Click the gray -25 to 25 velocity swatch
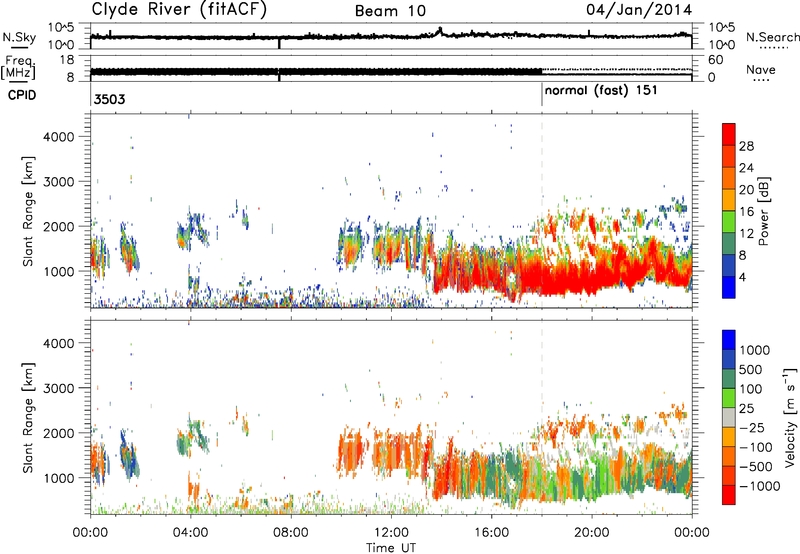The image size is (800, 554). (729, 418)
